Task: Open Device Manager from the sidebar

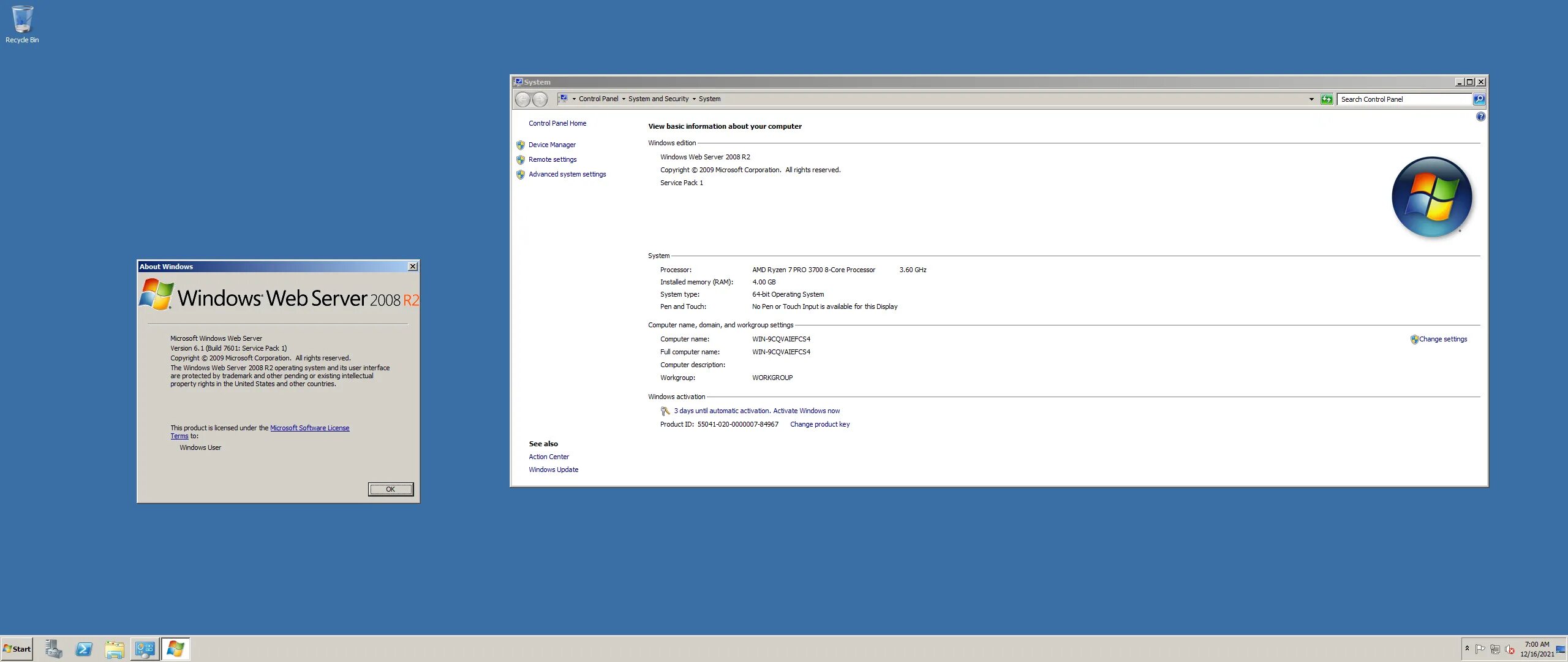Action: tap(552, 145)
